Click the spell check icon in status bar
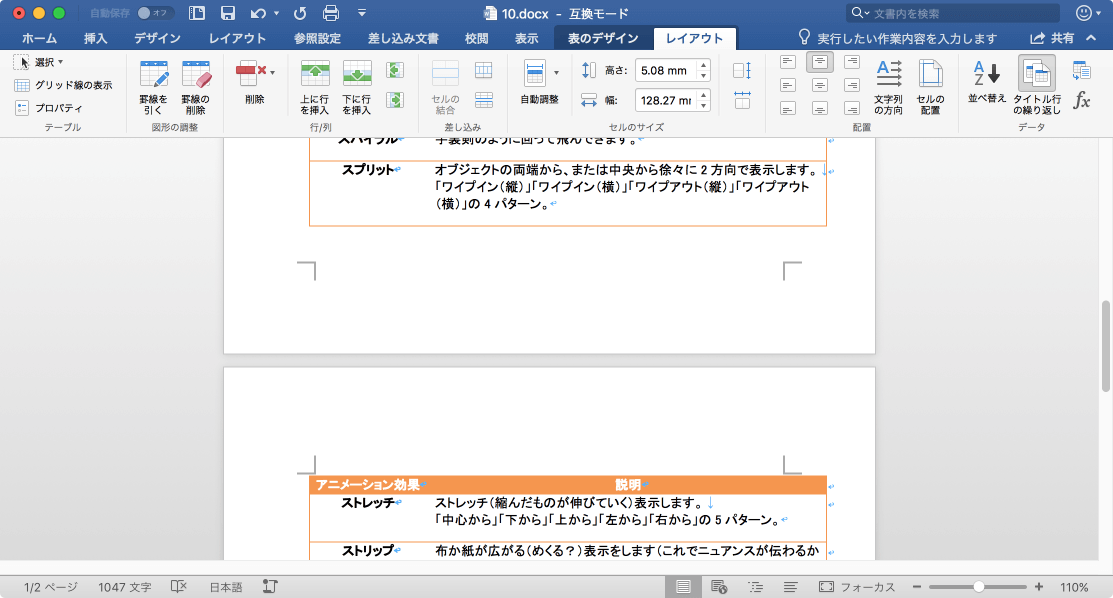This screenshot has width=1113, height=598. point(179,587)
